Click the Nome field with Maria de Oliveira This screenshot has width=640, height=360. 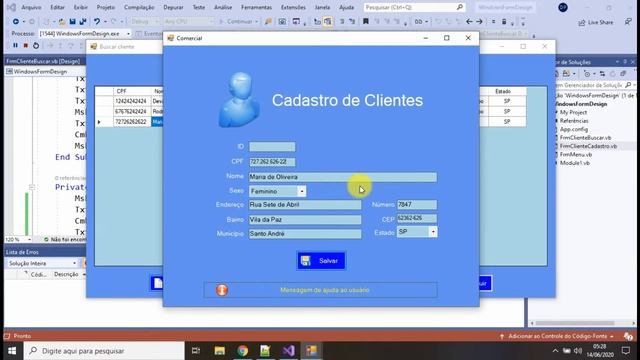coord(343,177)
